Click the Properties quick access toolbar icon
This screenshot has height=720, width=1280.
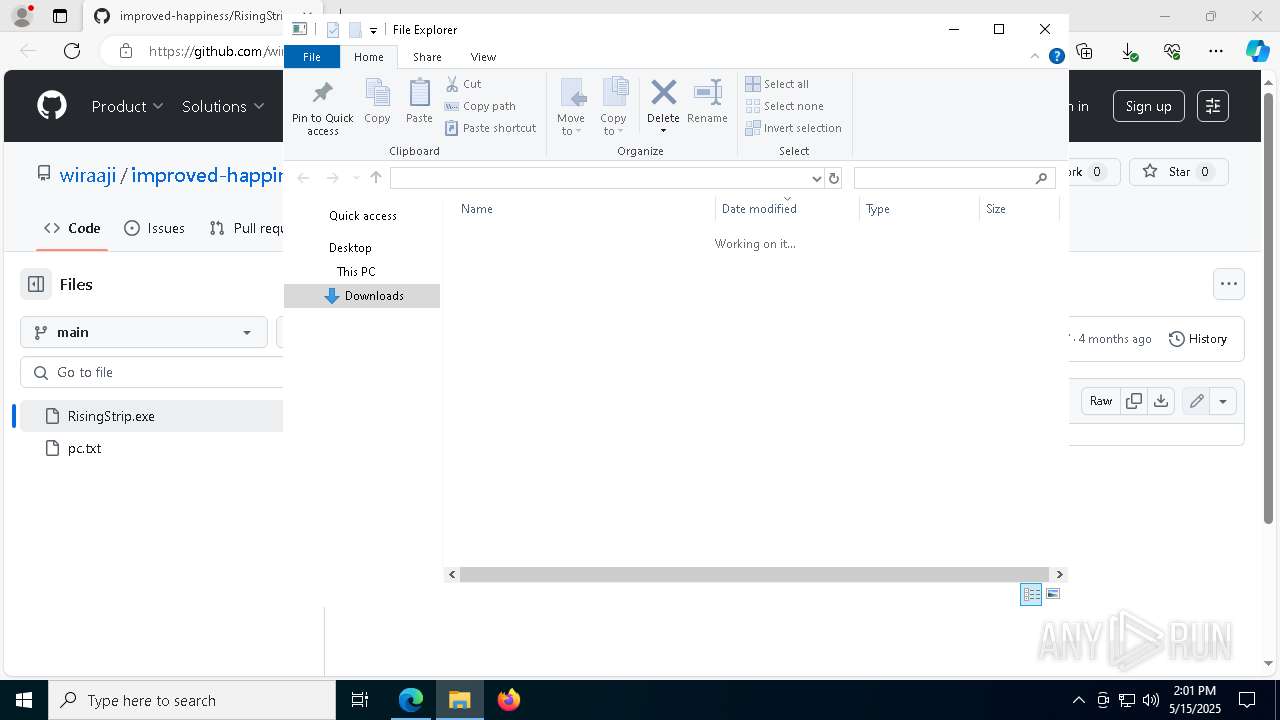(333, 30)
